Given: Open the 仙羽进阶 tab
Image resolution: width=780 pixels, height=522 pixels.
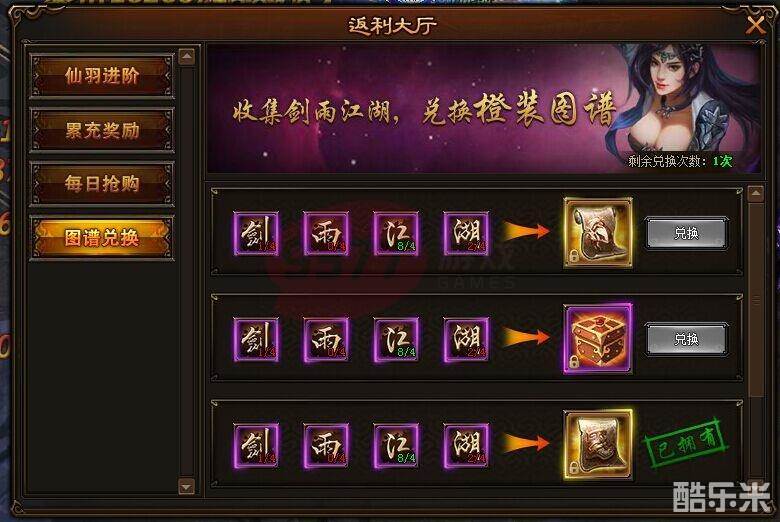Looking at the screenshot, I should (x=101, y=76).
